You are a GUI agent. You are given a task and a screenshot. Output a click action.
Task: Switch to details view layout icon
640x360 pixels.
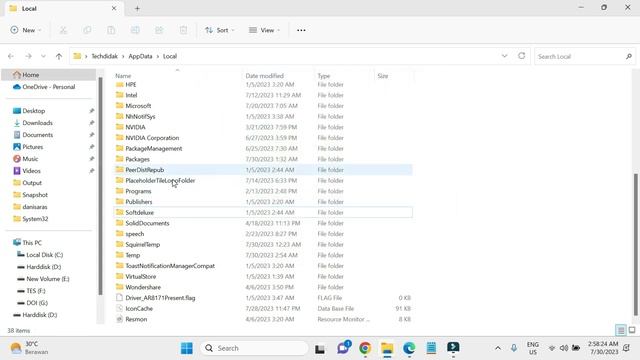point(620,330)
